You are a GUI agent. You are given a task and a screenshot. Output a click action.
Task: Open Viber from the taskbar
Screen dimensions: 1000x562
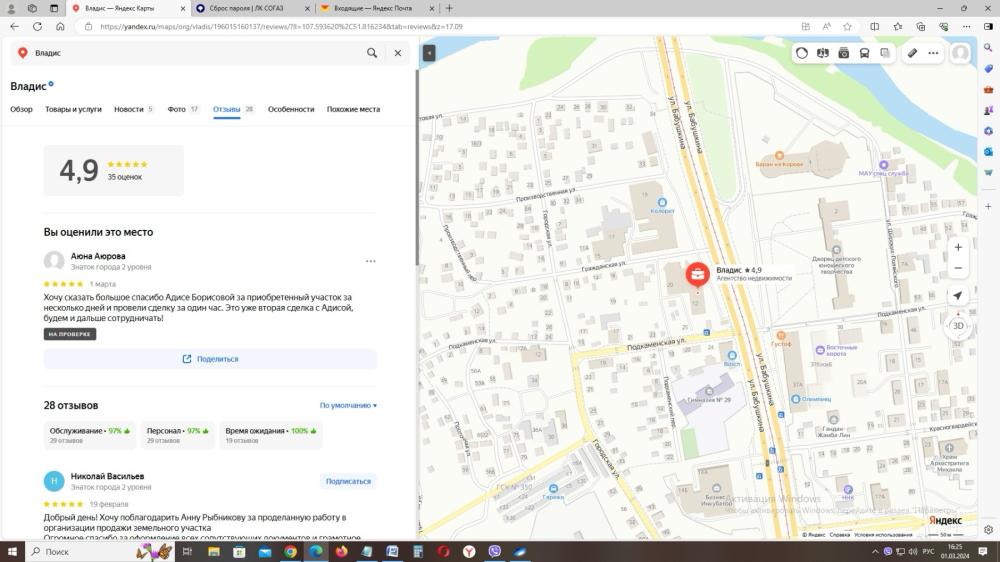[495, 552]
